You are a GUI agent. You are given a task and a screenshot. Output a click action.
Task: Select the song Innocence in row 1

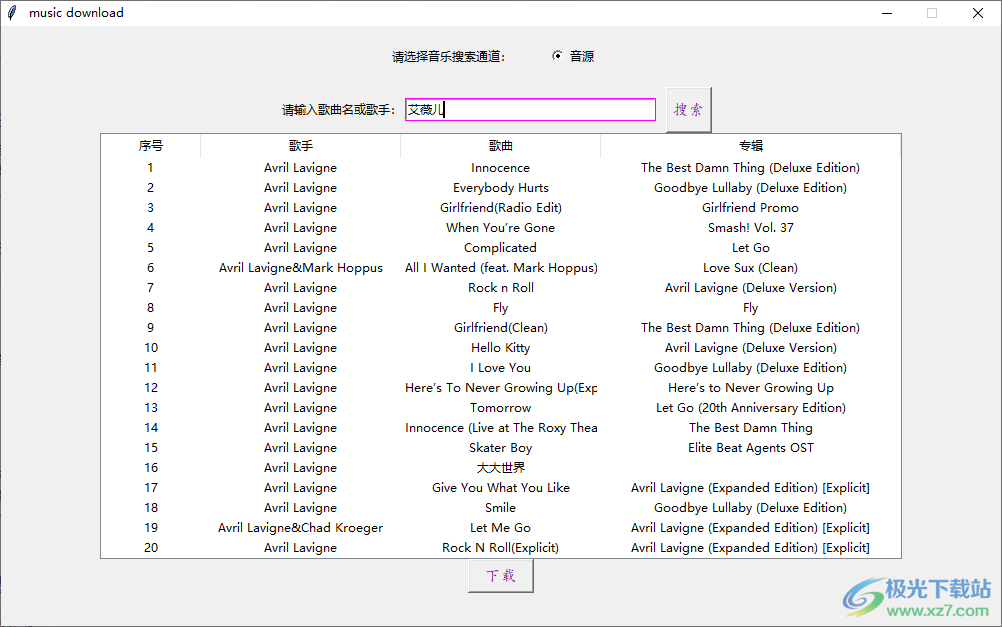coord(500,167)
